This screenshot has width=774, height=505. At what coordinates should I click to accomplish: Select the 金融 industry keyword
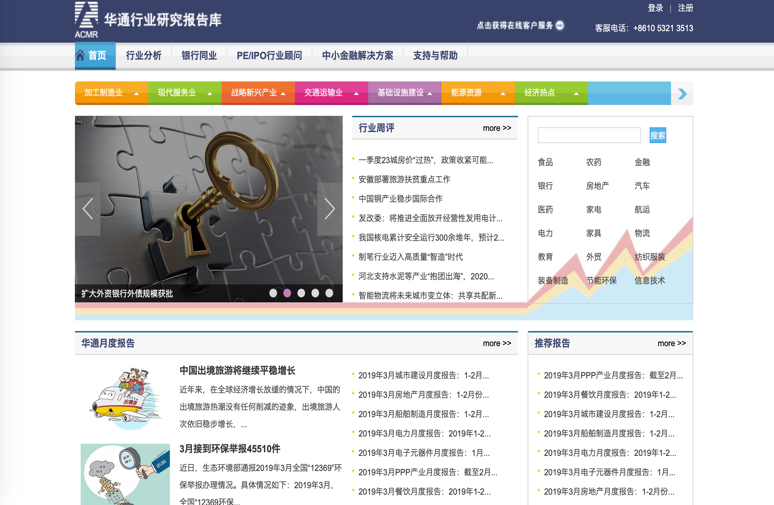coord(642,162)
